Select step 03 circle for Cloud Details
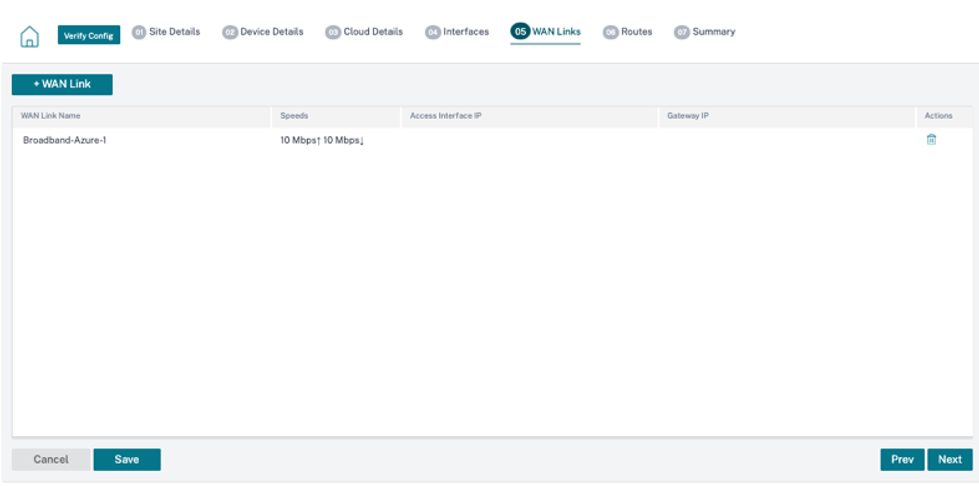 [333, 32]
